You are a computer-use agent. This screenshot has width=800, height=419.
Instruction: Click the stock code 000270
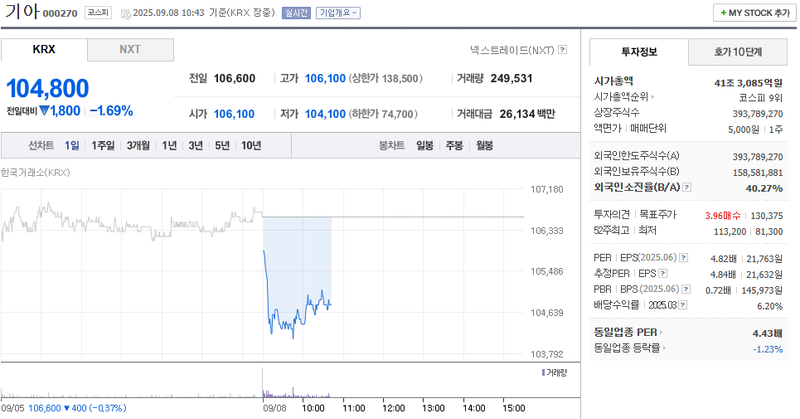(60, 13)
